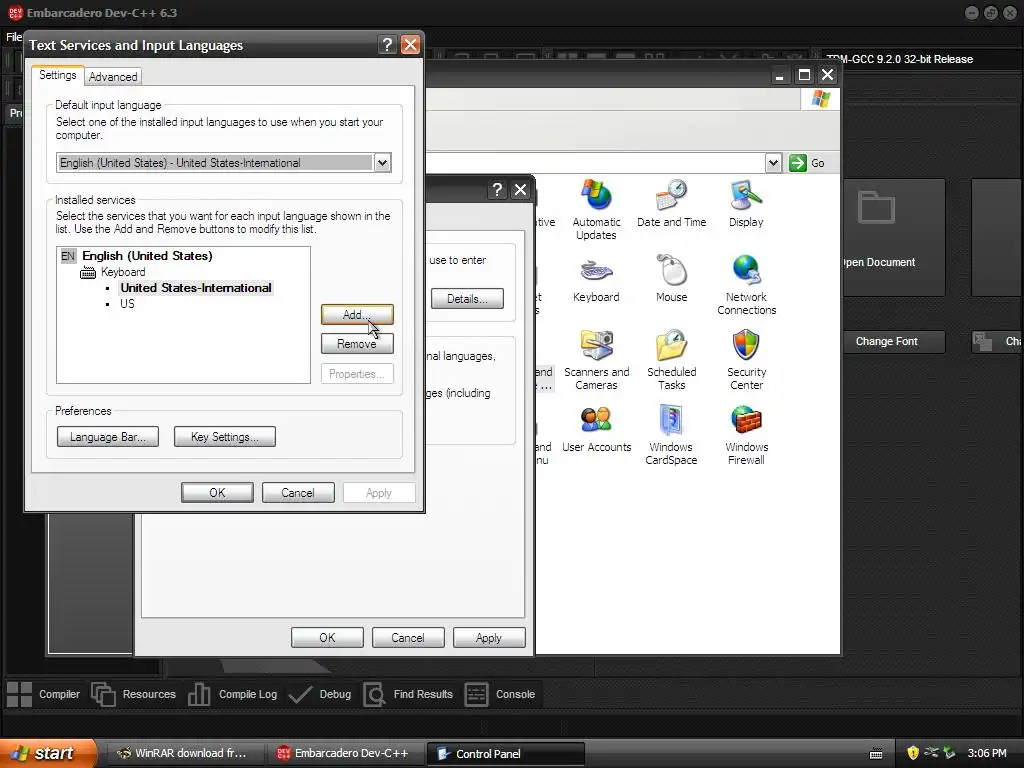Switch to the Compile Log tab

[232, 694]
